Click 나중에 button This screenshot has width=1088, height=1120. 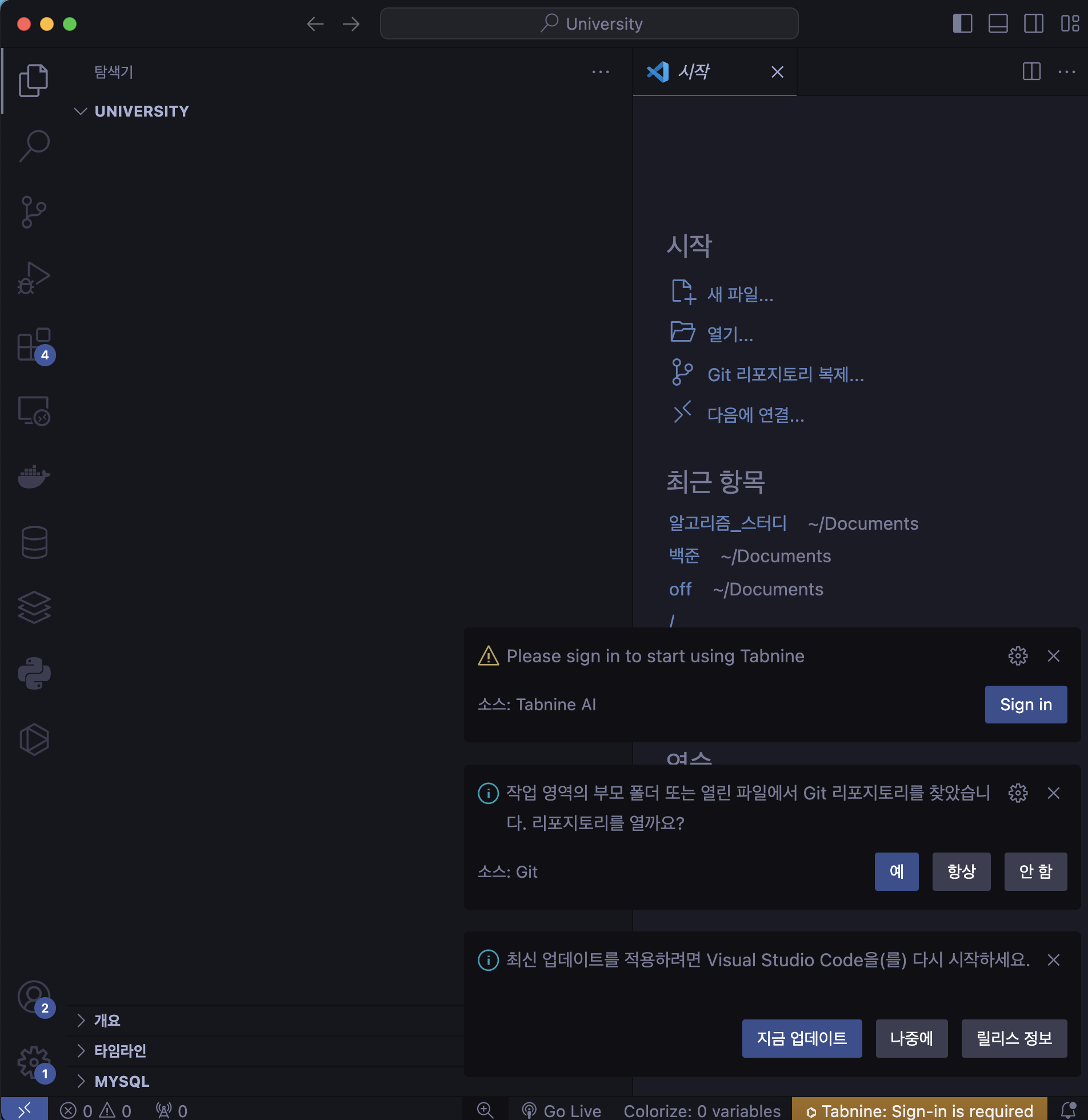pyautogui.click(x=911, y=1038)
